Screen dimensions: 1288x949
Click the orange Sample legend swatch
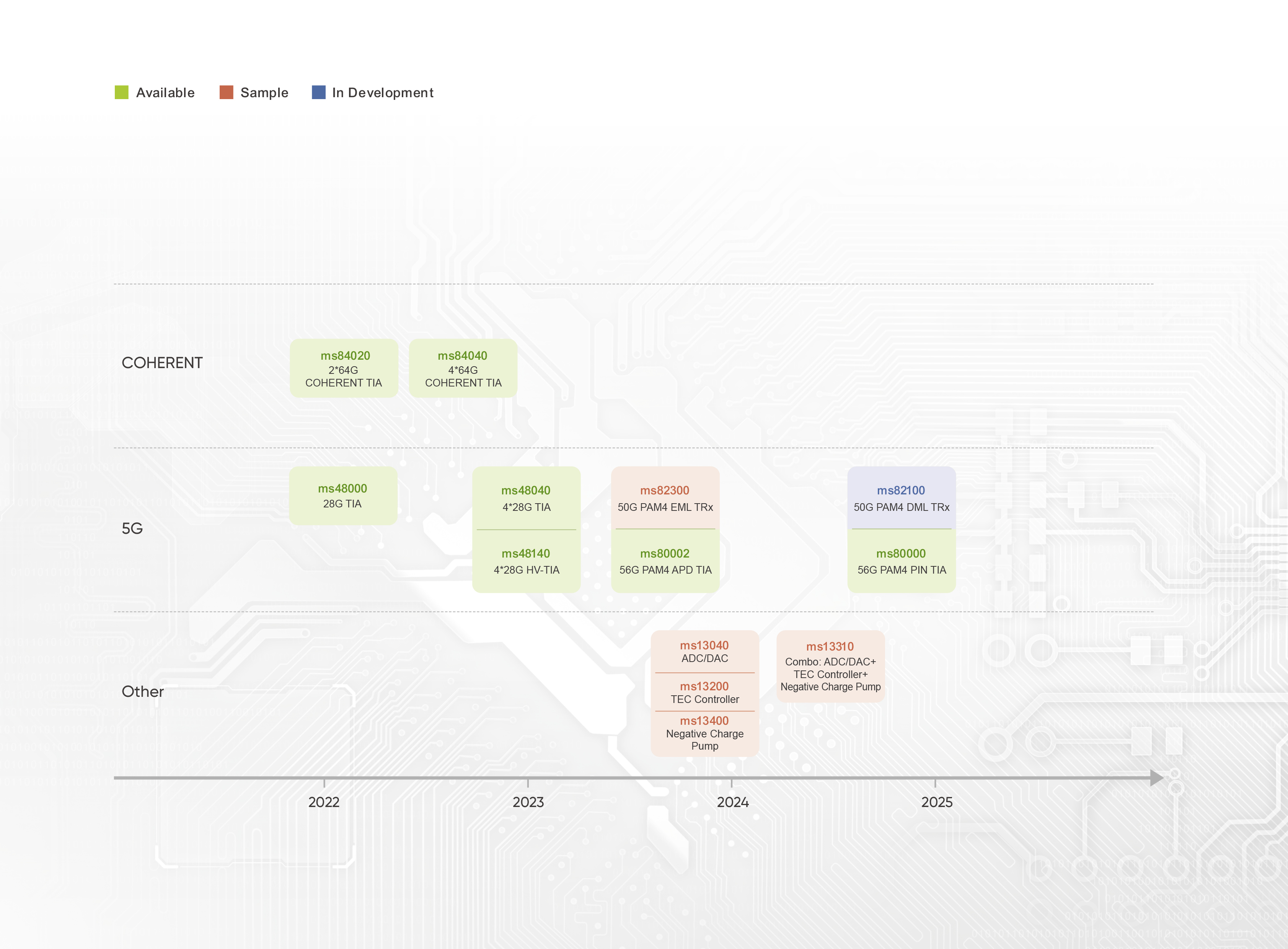pyautogui.click(x=227, y=92)
